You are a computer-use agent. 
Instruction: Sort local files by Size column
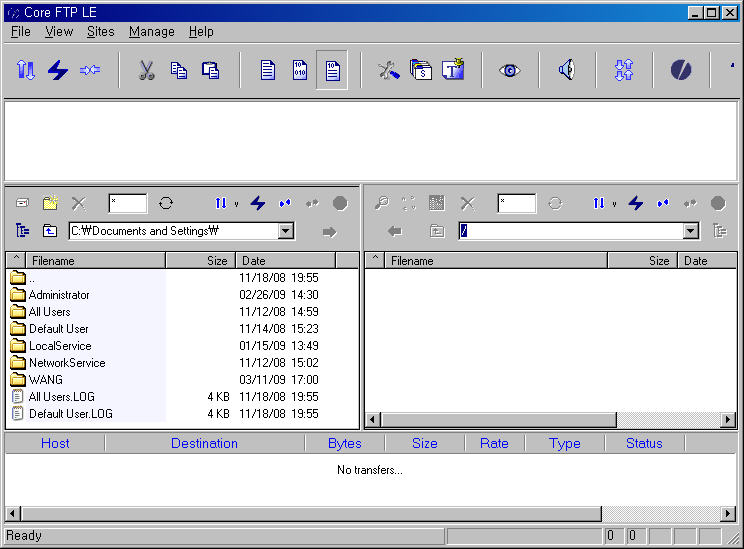pyautogui.click(x=200, y=261)
